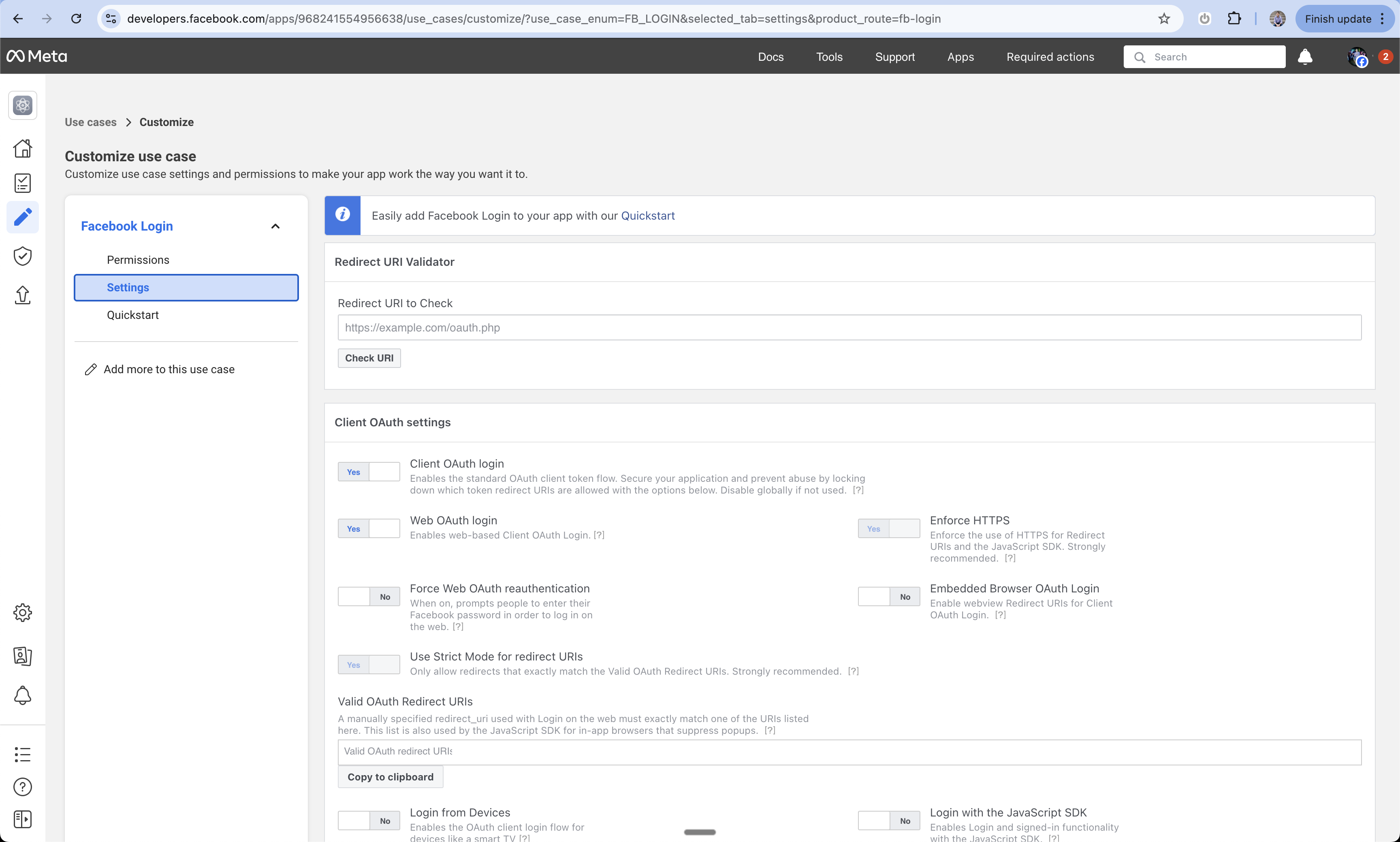Screen dimensions: 1400x842
Task: Select the Use cases pencil icon
Action: click(23, 217)
